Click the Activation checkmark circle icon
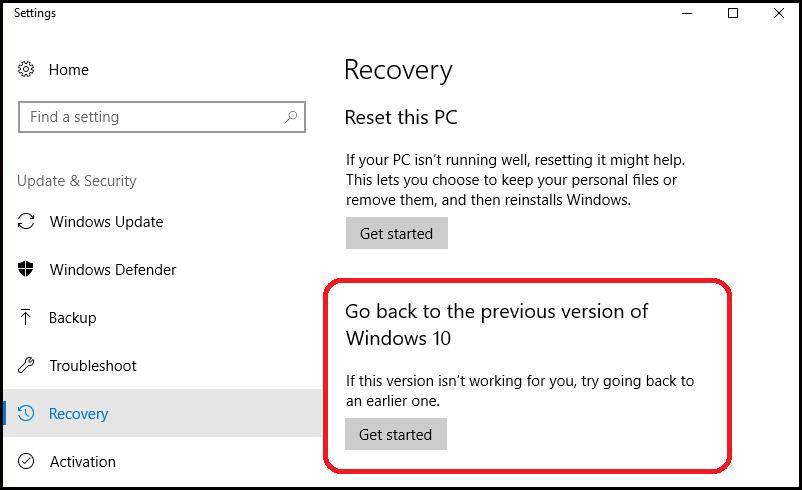Screen dimensions: 802x490 (26, 461)
